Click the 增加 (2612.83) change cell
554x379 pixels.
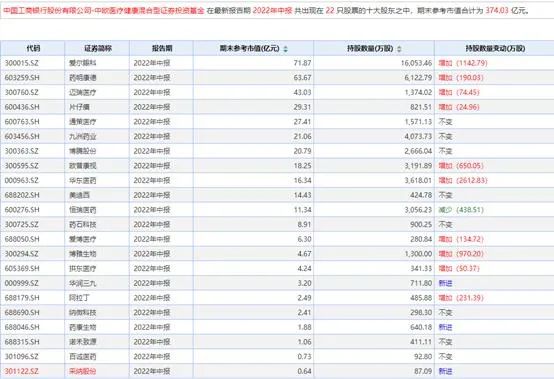tap(463, 180)
